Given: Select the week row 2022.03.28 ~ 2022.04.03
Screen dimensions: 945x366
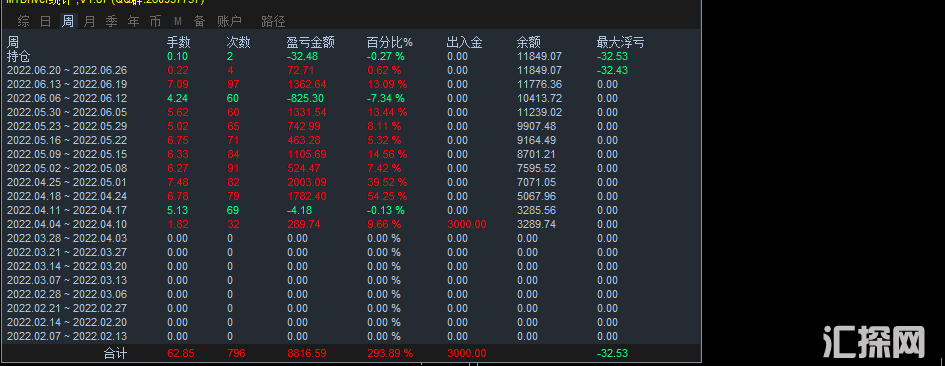Looking at the screenshot, I should pyautogui.click(x=67, y=238).
